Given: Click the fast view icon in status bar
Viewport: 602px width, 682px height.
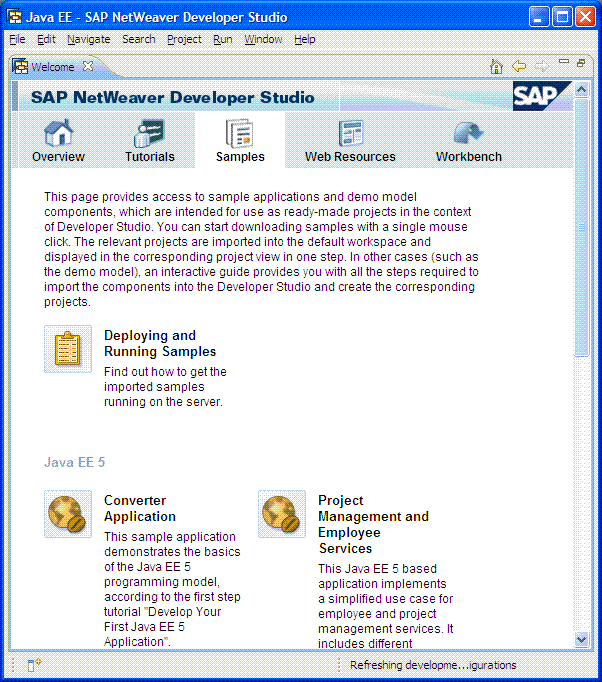Looking at the screenshot, I should tap(33, 665).
